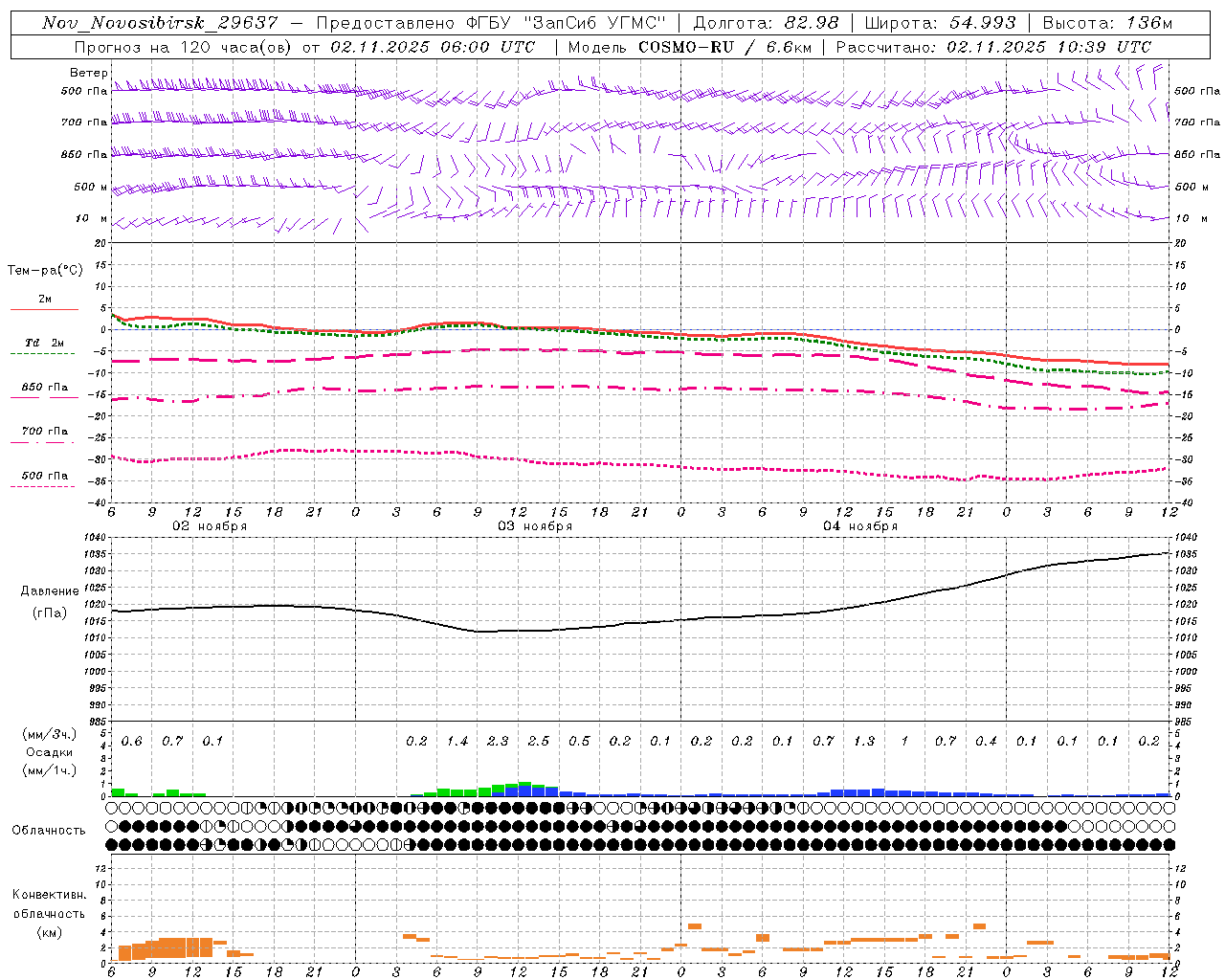Click the model name COSMO-RU / 6.6км
The width and height of the screenshot is (1225, 980).
(724, 47)
